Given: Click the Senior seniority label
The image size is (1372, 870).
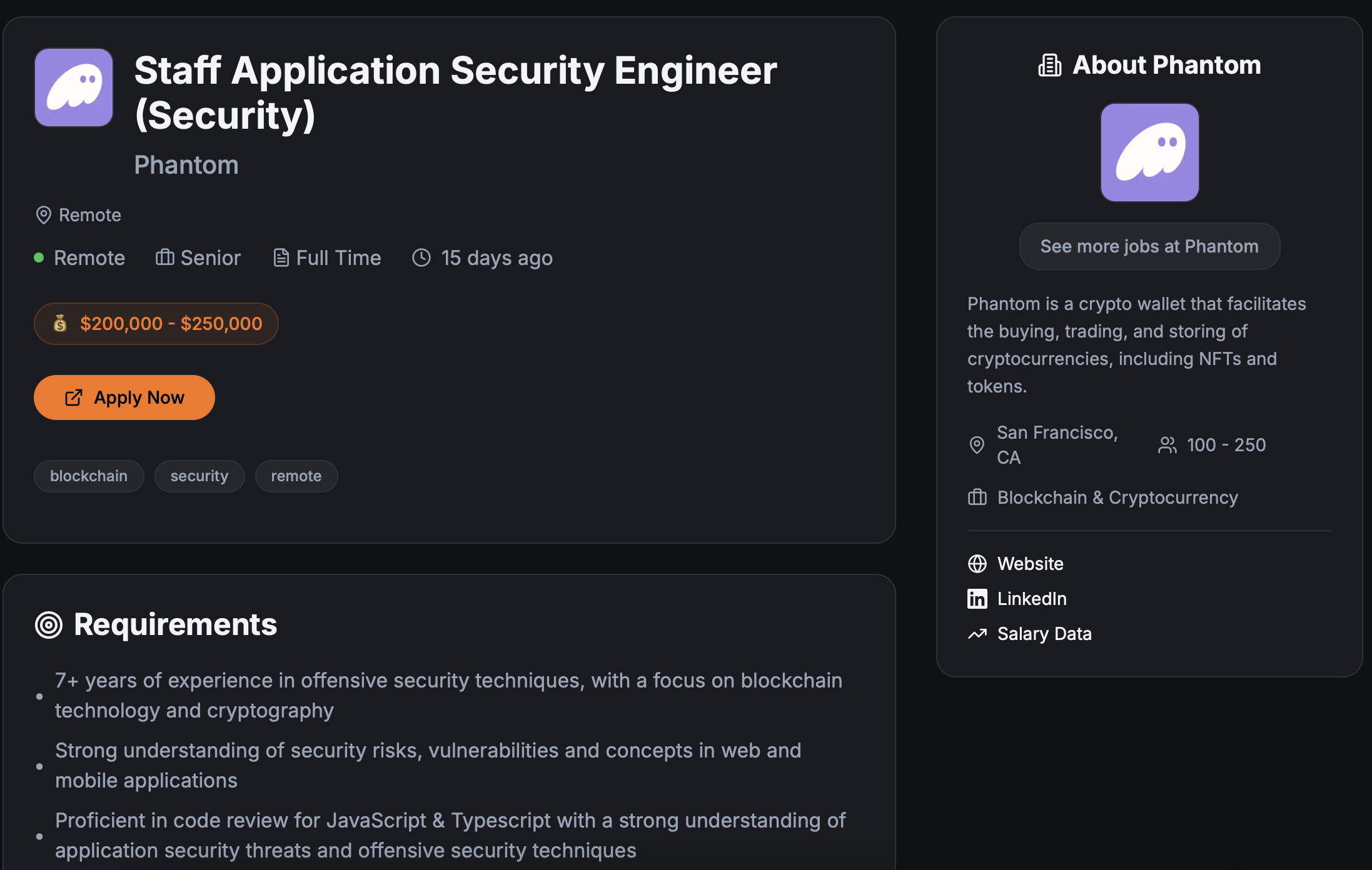Looking at the screenshot, I should point(211,257).
